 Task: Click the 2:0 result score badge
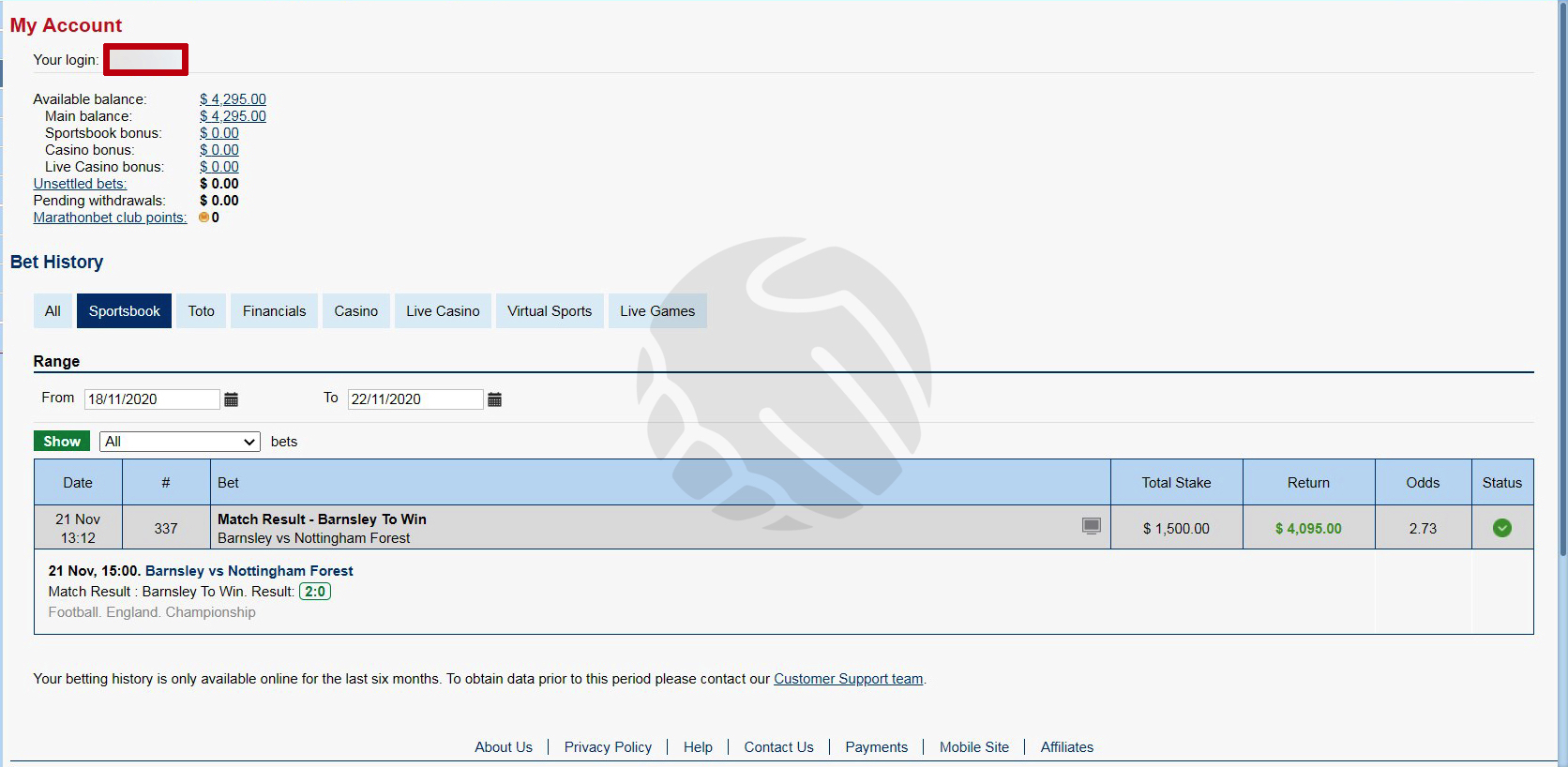click(x=315, y=592)
